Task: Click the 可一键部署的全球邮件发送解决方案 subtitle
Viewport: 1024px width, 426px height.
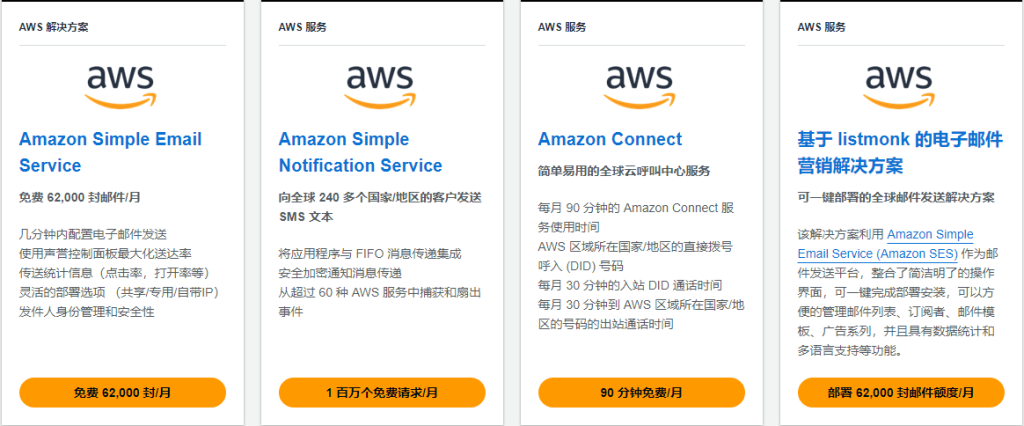Action: [896, 197]
